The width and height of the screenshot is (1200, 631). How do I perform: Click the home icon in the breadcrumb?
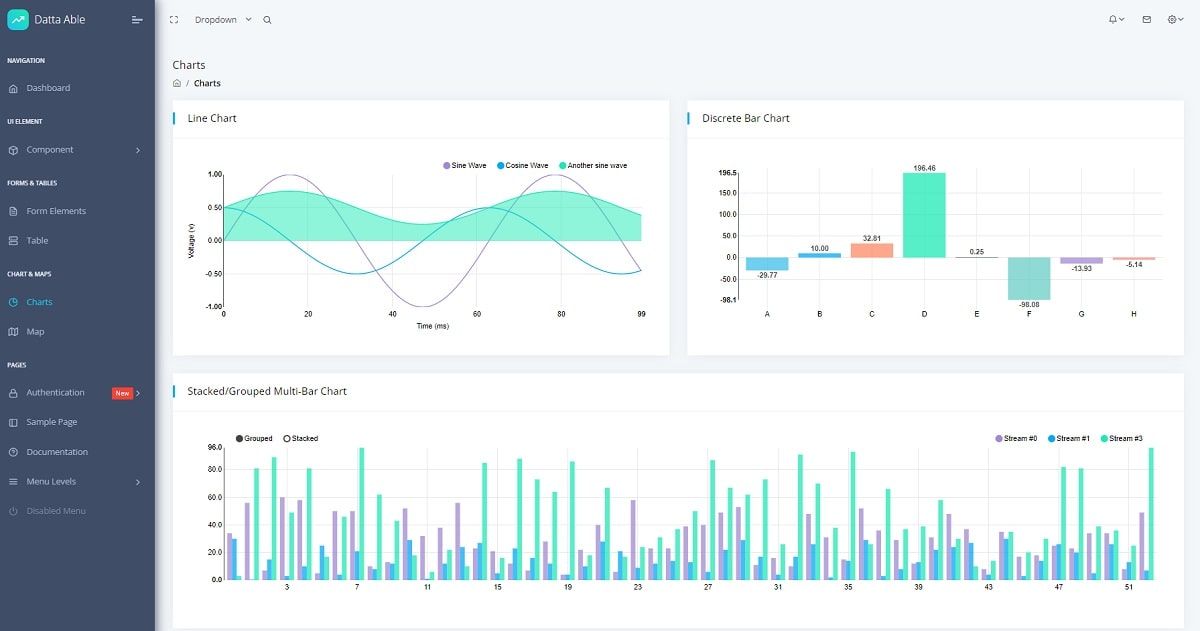coord(178,83)
